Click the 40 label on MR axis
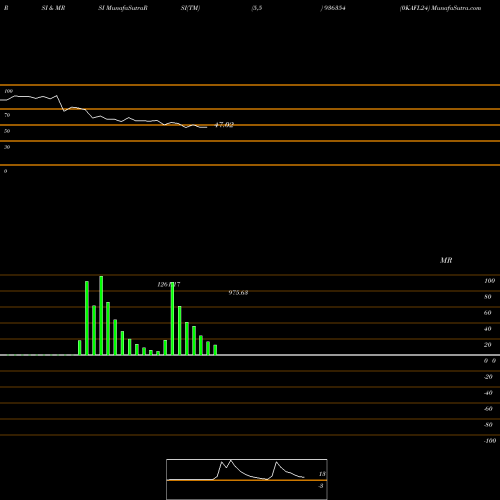This screenshot has height=500, width=500. coord(488,329)
